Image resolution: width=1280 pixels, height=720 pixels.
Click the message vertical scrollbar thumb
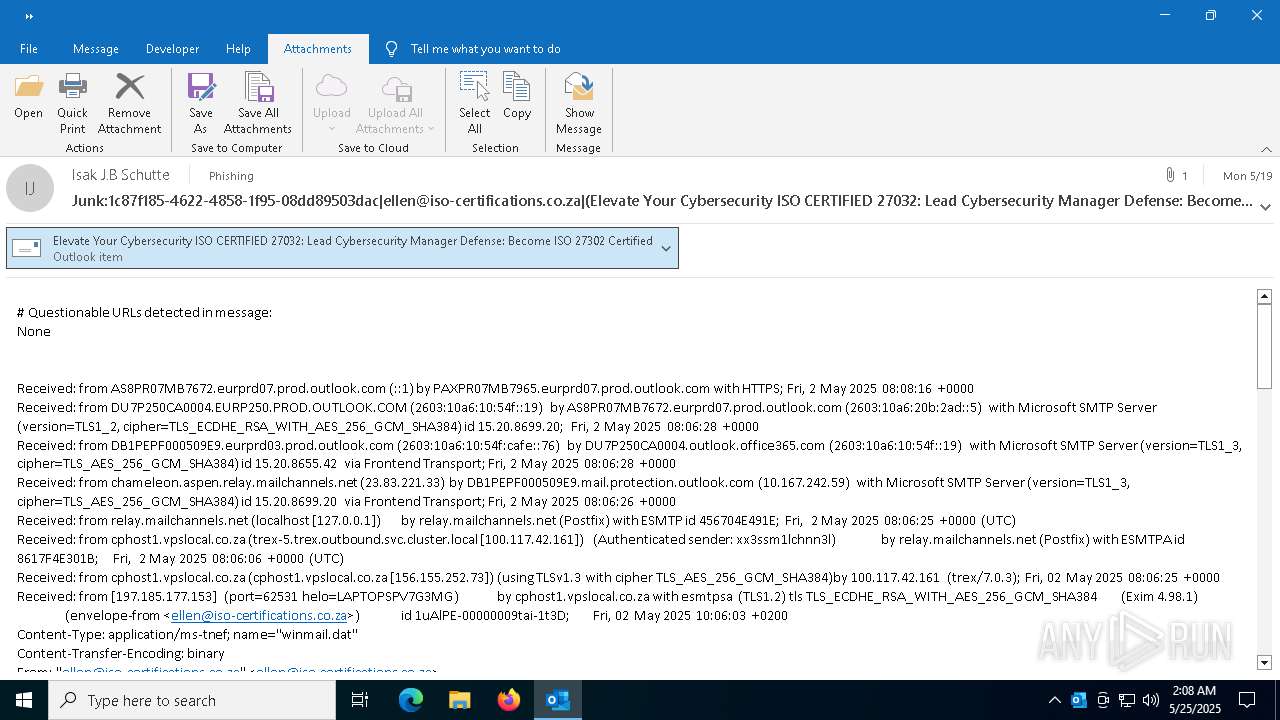click(1264, 346)
